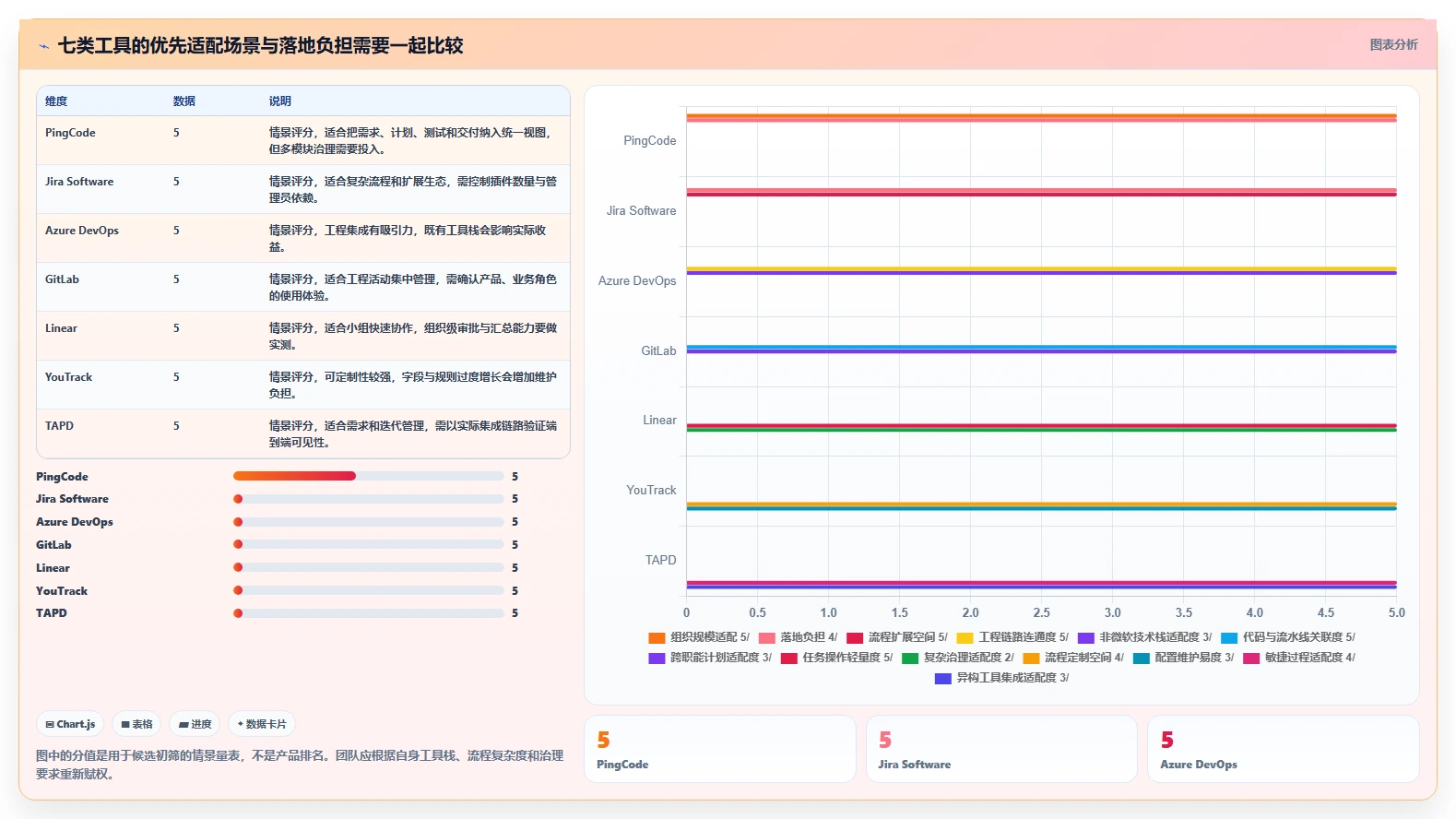The image size is (1456, 819).
Task: Click the 2.5 x-axis tick label
Action: (x=1041, y=612)
